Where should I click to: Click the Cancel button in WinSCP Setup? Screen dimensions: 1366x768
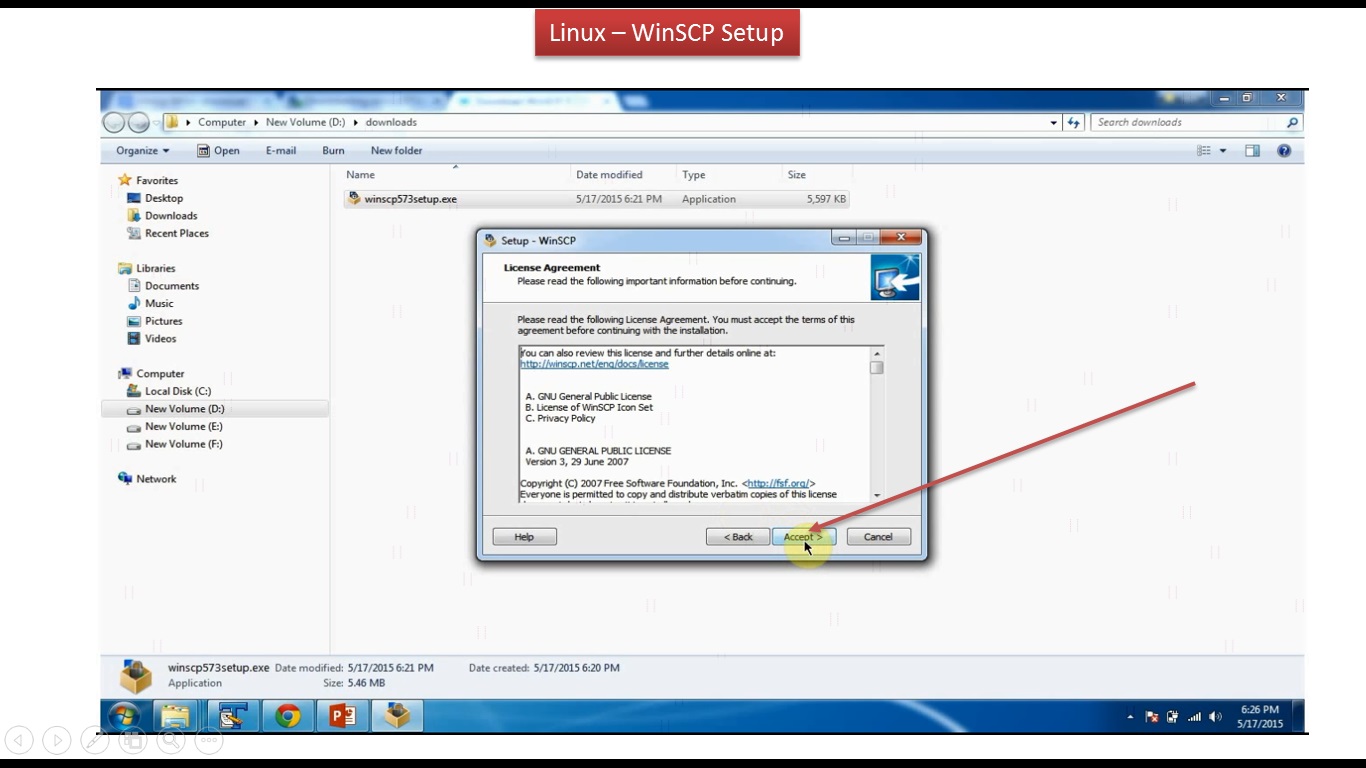pyautogui.click(x=878, y=537)
